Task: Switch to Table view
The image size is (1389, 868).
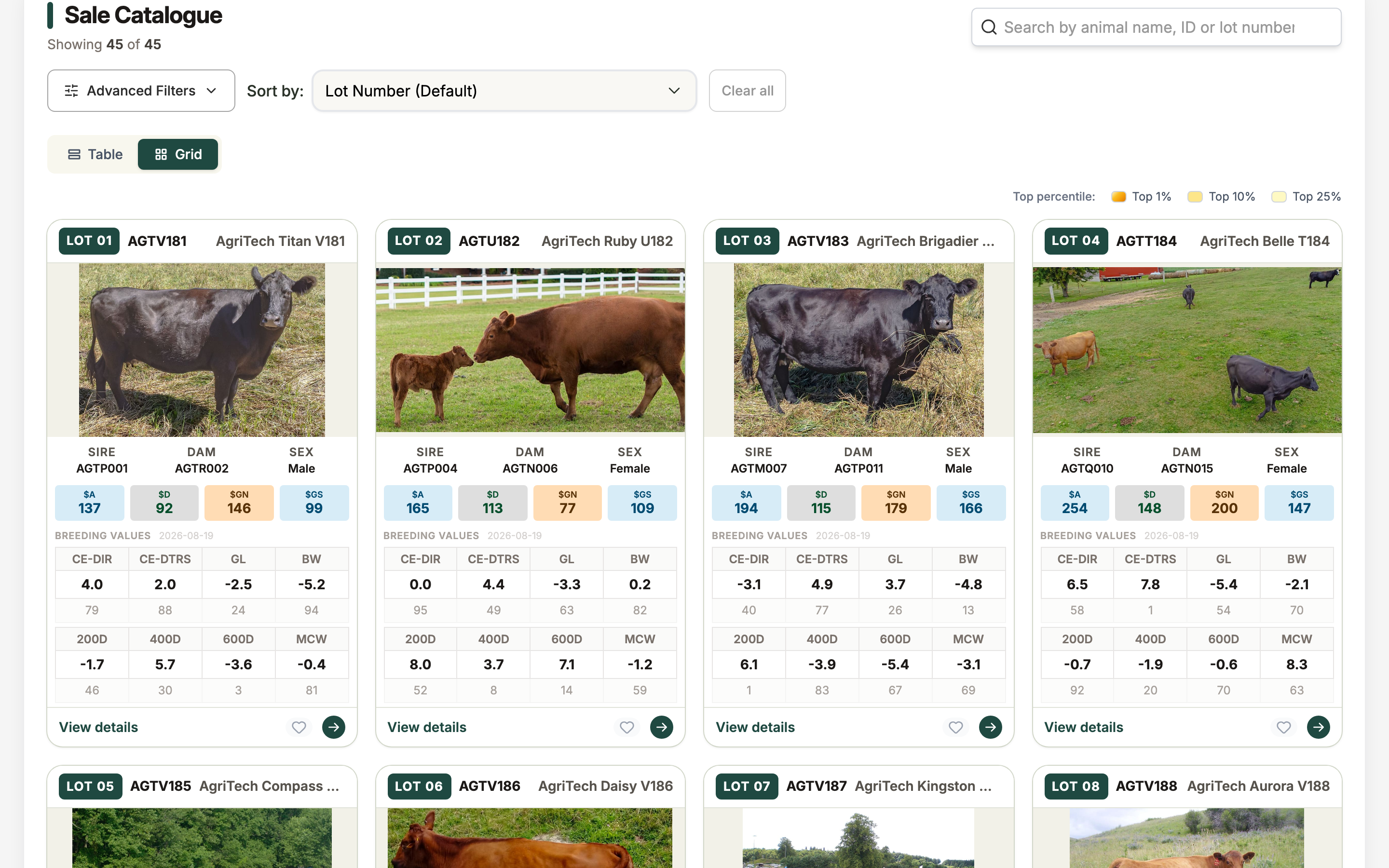Action: 95,154
